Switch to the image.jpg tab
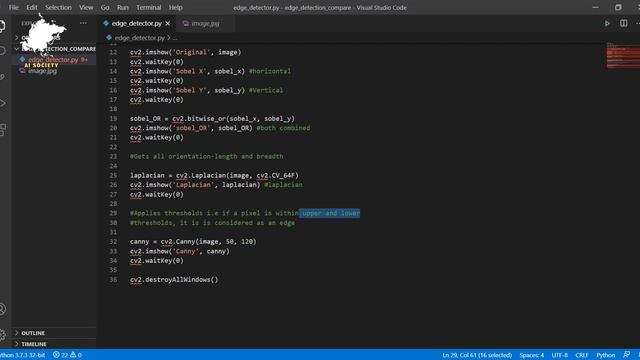Image resolution: width=640 pixels, height=360 pixels. pyautogui.click(x=205, y=23)
